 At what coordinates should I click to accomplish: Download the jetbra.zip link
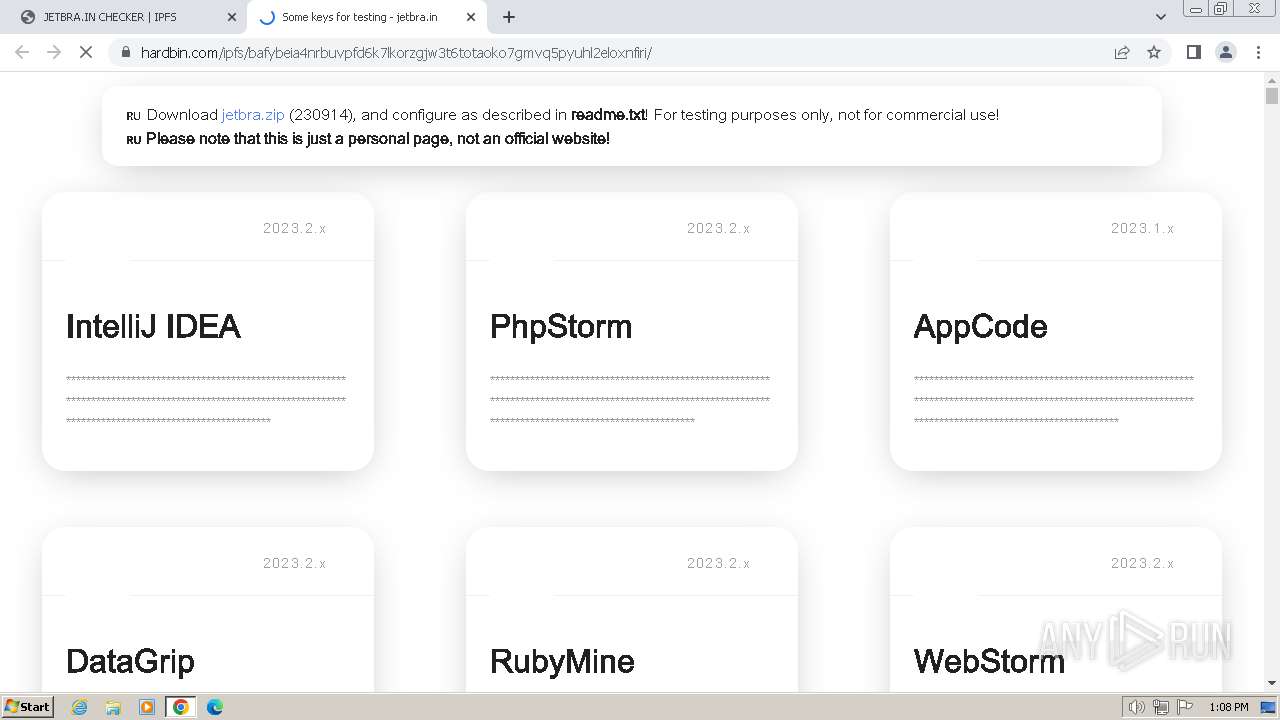pyautogui.click(x=253, y=114)
